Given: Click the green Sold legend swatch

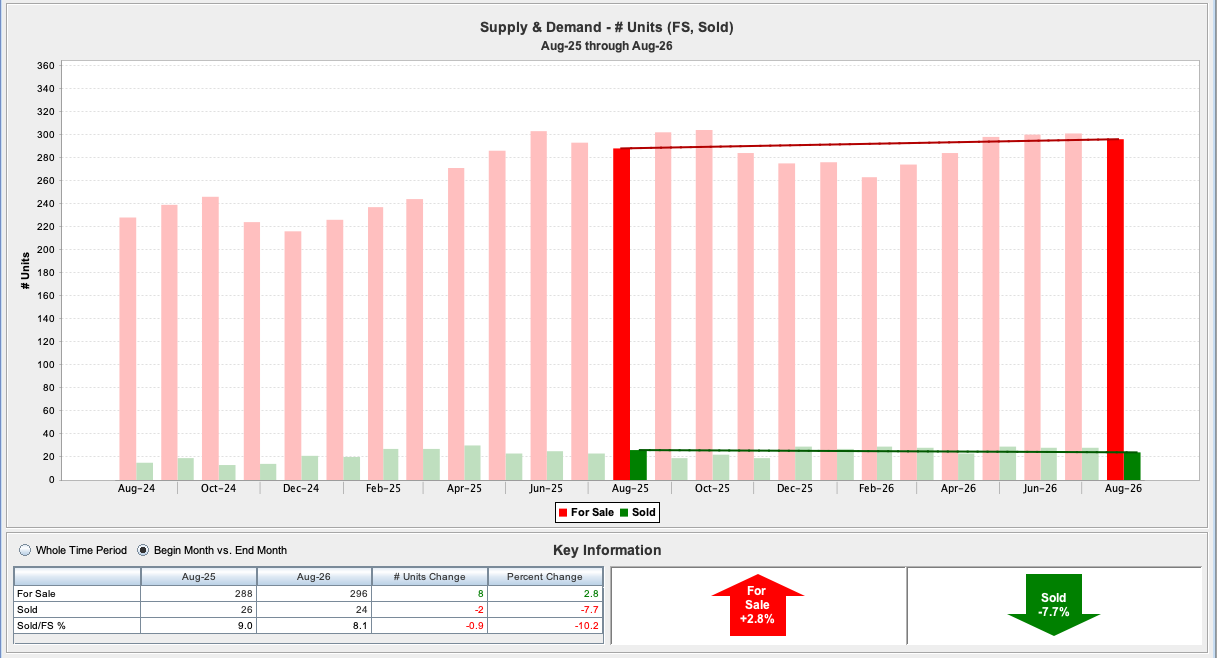Looking at the screenshot, I should [x=624, y=513].
